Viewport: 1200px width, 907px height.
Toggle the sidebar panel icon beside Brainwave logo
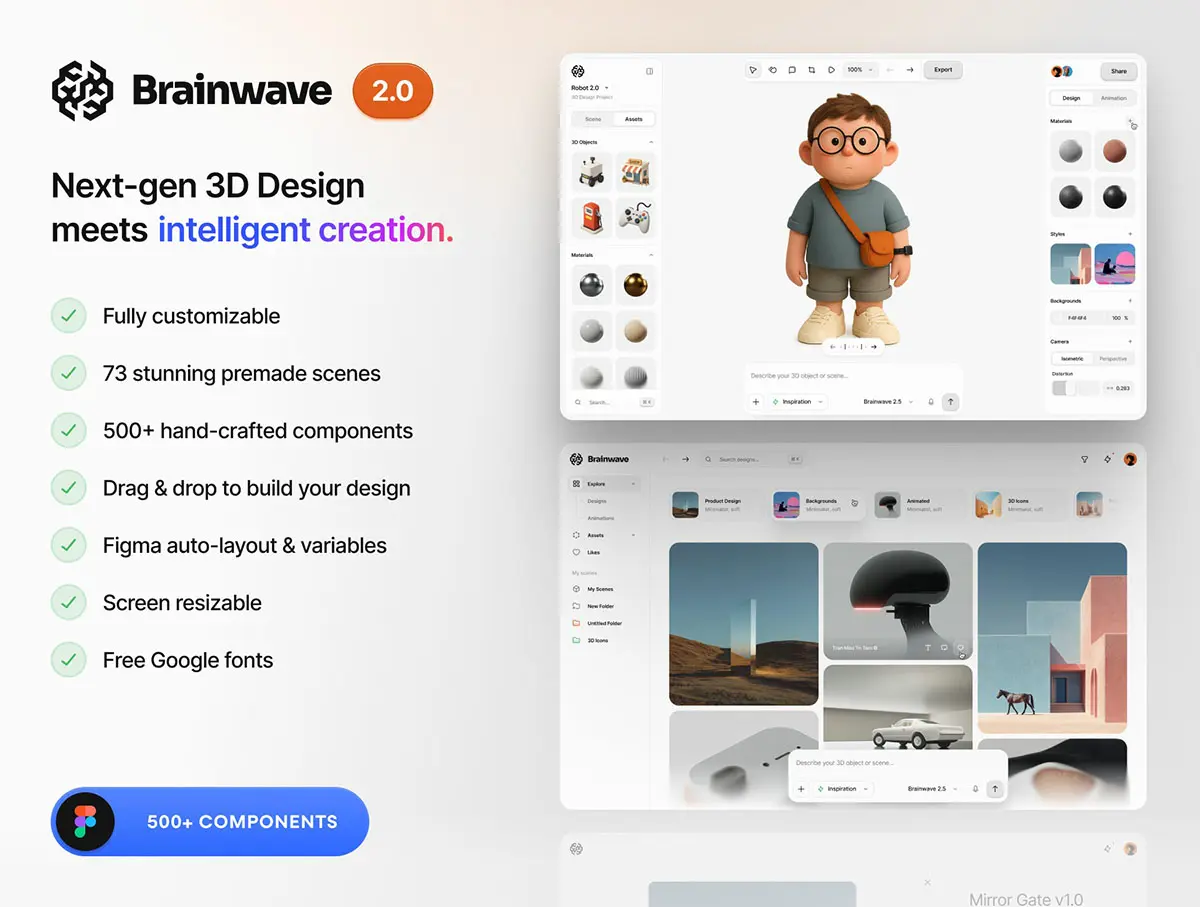click(x=649, y=71)
